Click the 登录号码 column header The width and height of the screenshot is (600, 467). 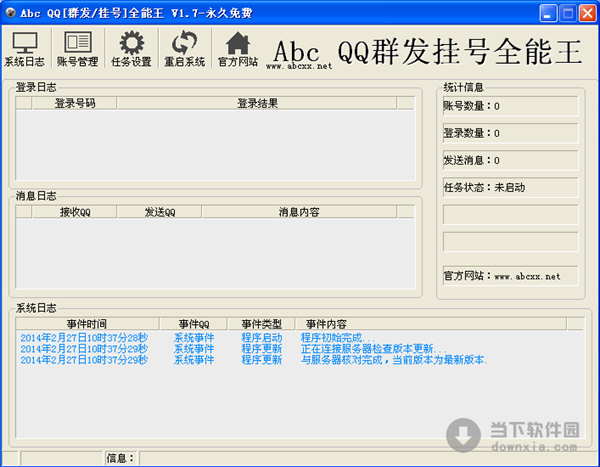75,103
